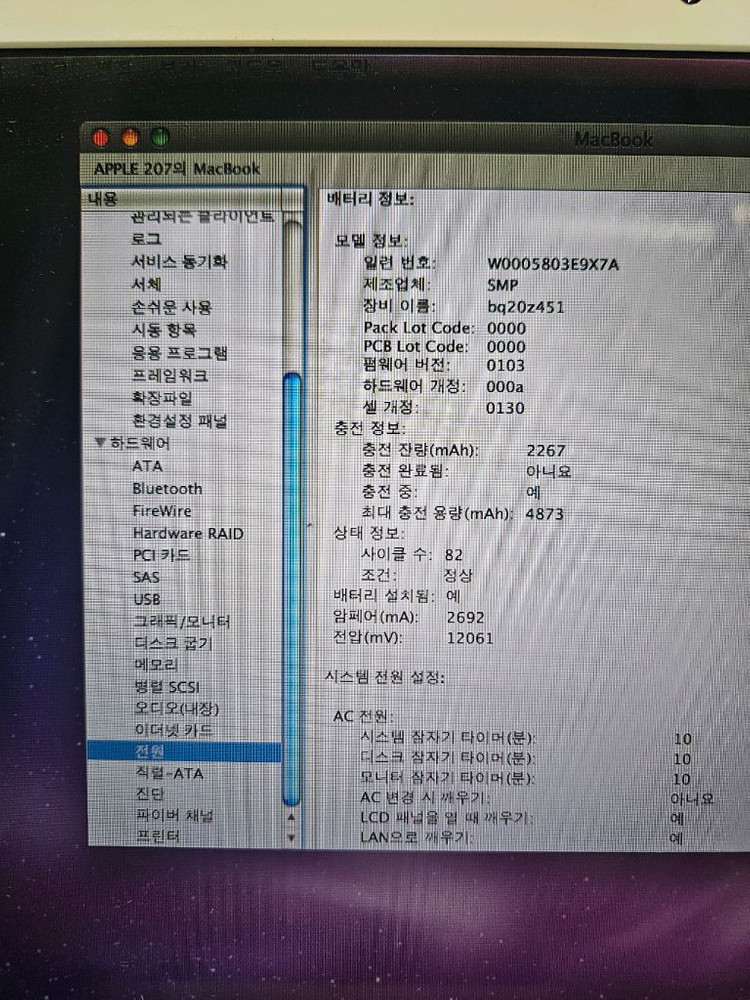Click the yellow minimize window button
The width and height of the screenshot is (750, 1000).
pyautogui.click(x=130, y=137)
